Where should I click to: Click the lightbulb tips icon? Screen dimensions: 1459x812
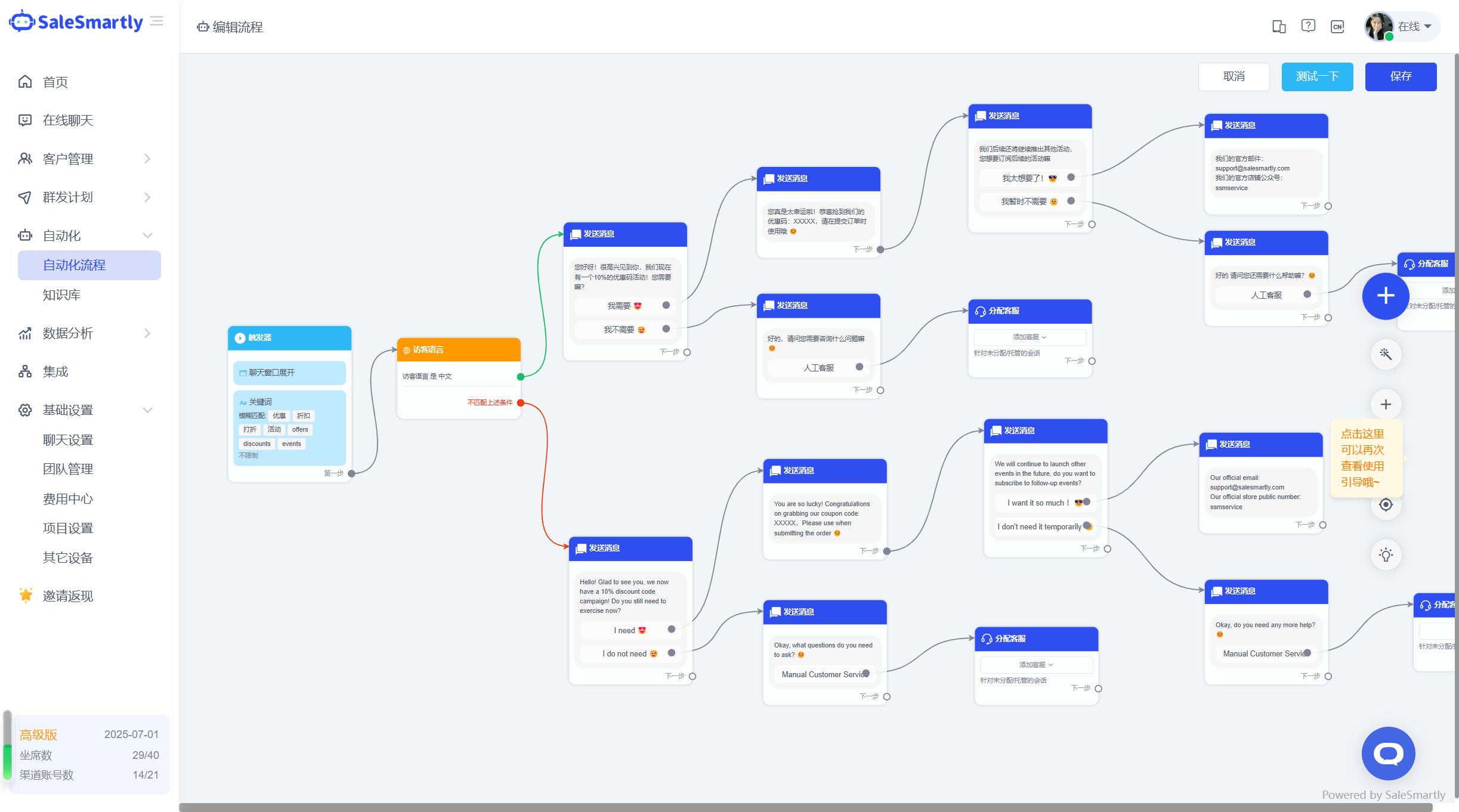coord(1386,555)
